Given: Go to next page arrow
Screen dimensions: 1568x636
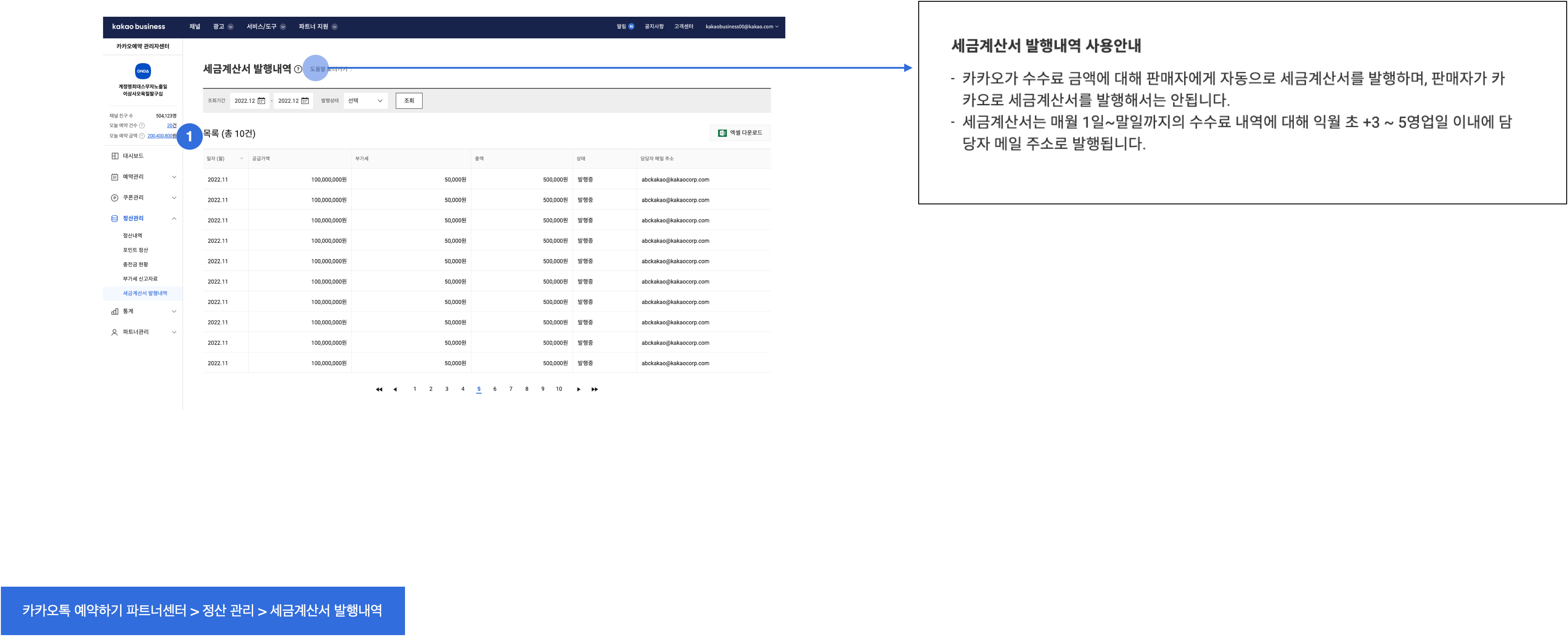Looking at the screenshot, I should (578, 389).
